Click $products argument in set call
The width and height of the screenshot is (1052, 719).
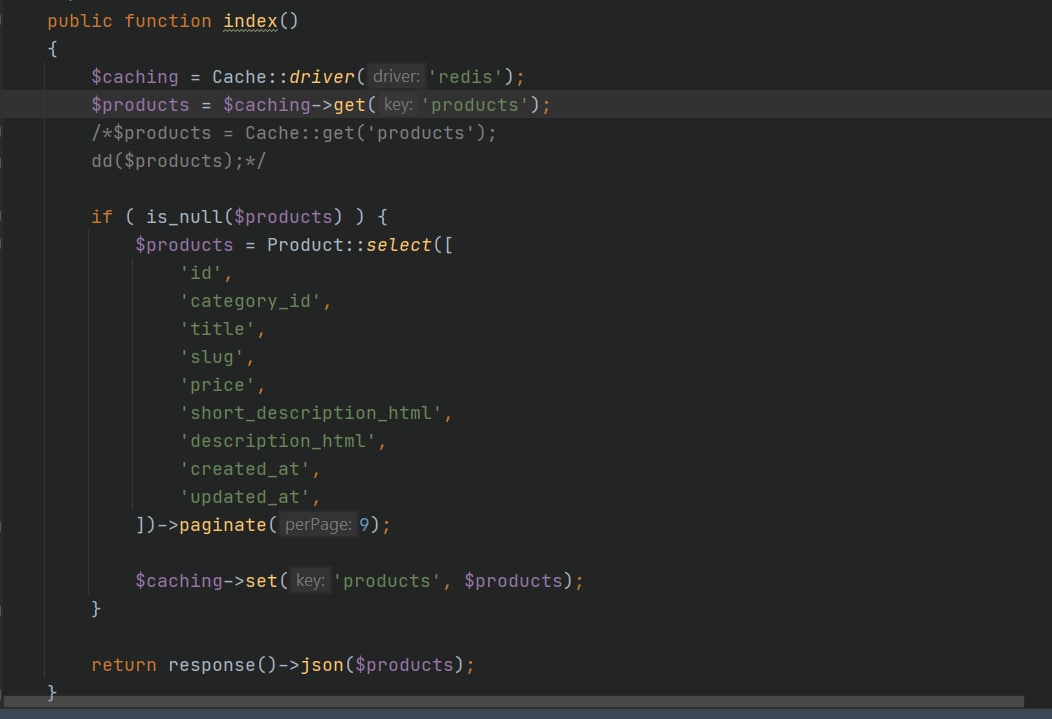513,582
